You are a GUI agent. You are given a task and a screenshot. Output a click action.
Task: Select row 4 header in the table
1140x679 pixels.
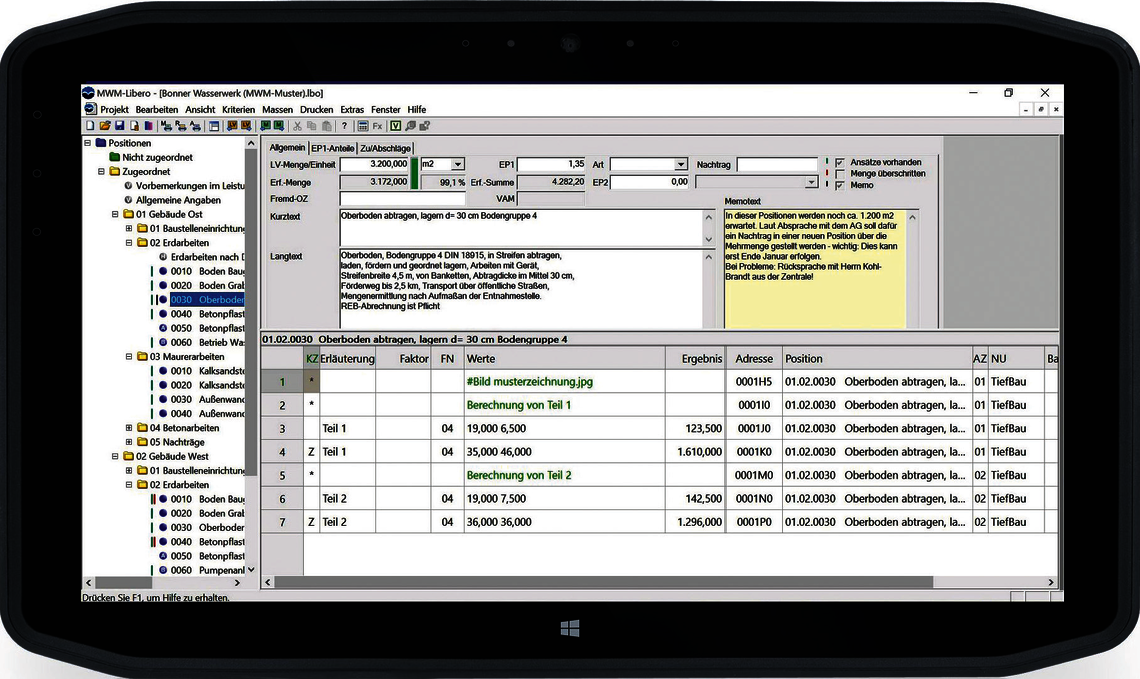point(282,452)
